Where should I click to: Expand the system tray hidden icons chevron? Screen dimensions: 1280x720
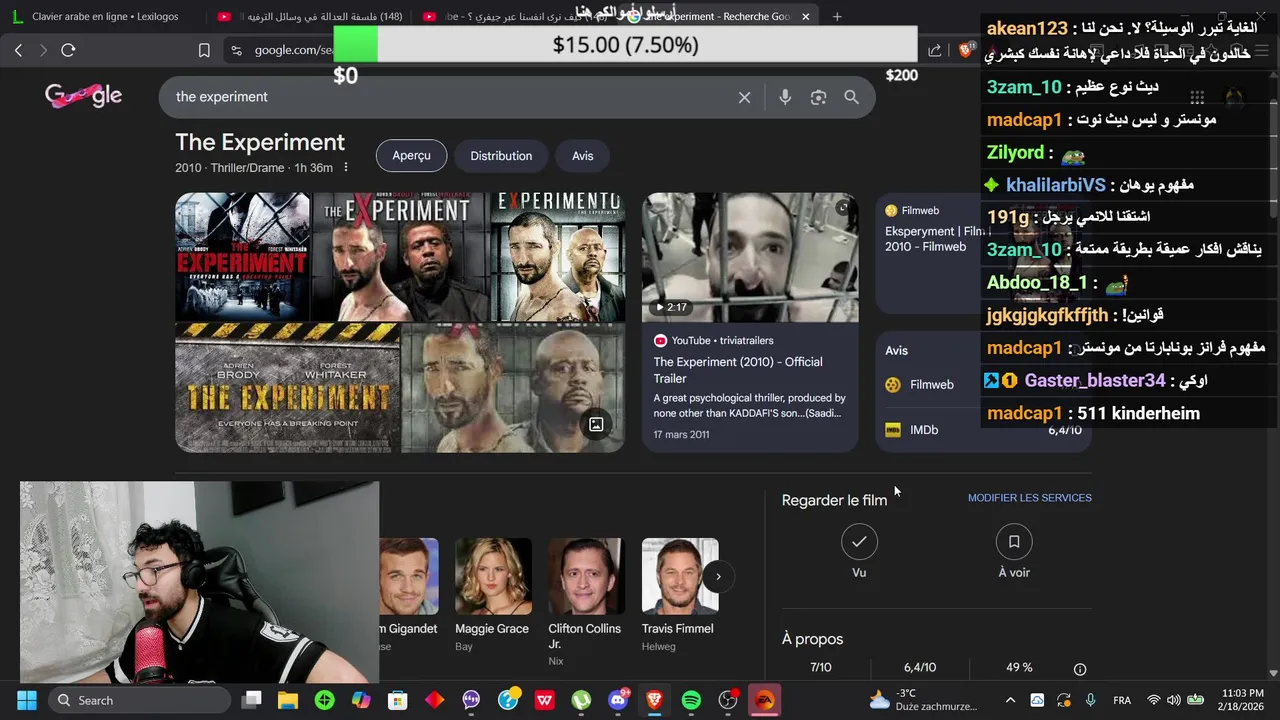[1010, 700]
